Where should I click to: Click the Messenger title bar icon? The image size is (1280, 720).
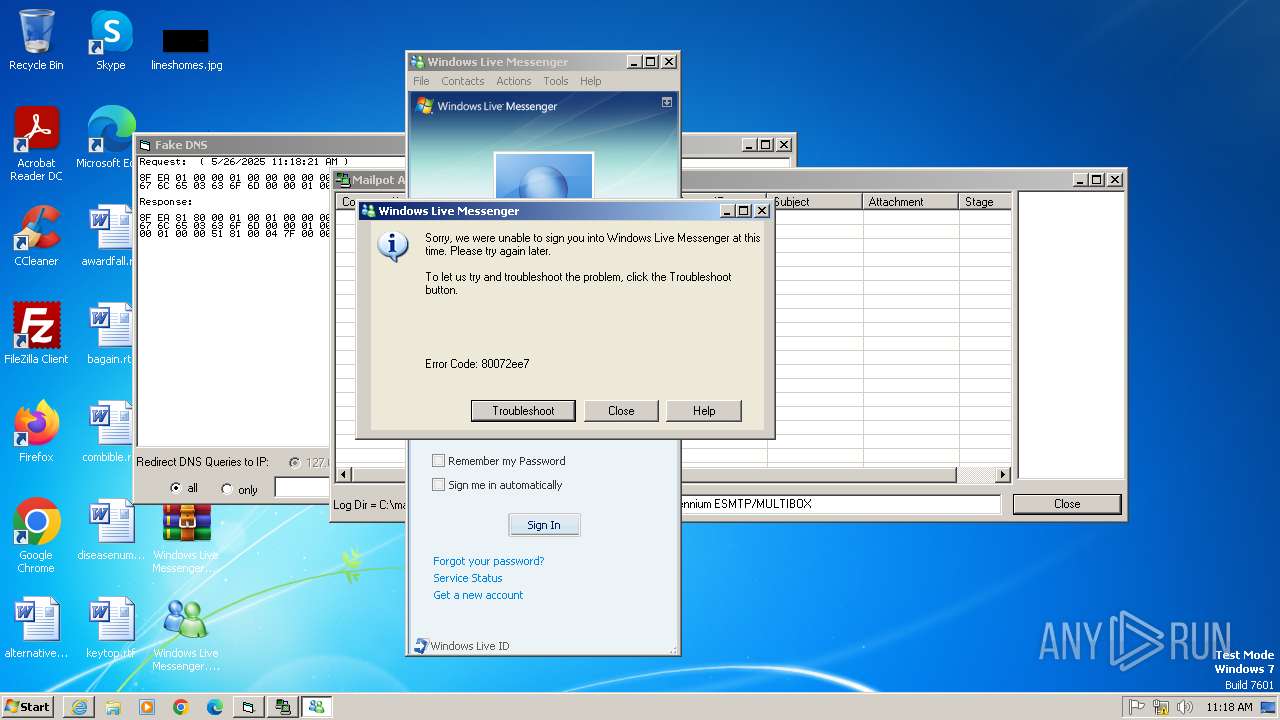tap(418, 62)
